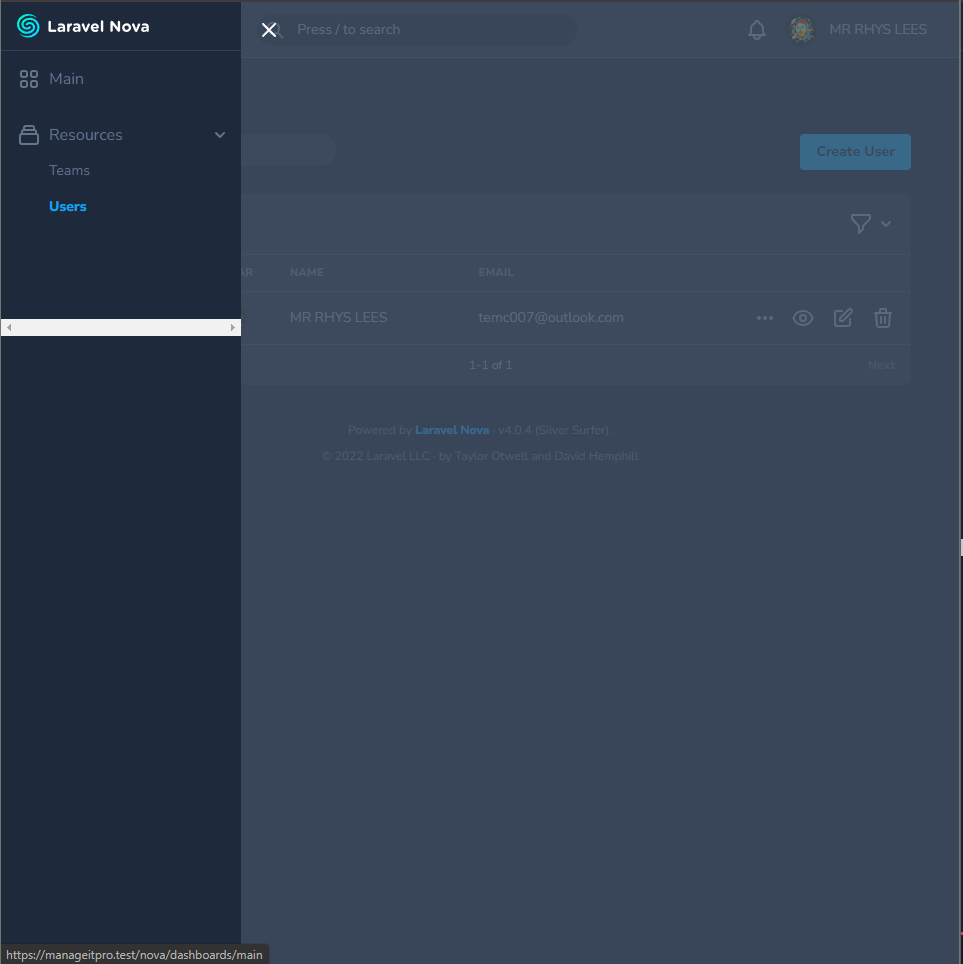Select the Main dashboard grid icon
This screenshot has height=964, width=963.
coord(28,78)
